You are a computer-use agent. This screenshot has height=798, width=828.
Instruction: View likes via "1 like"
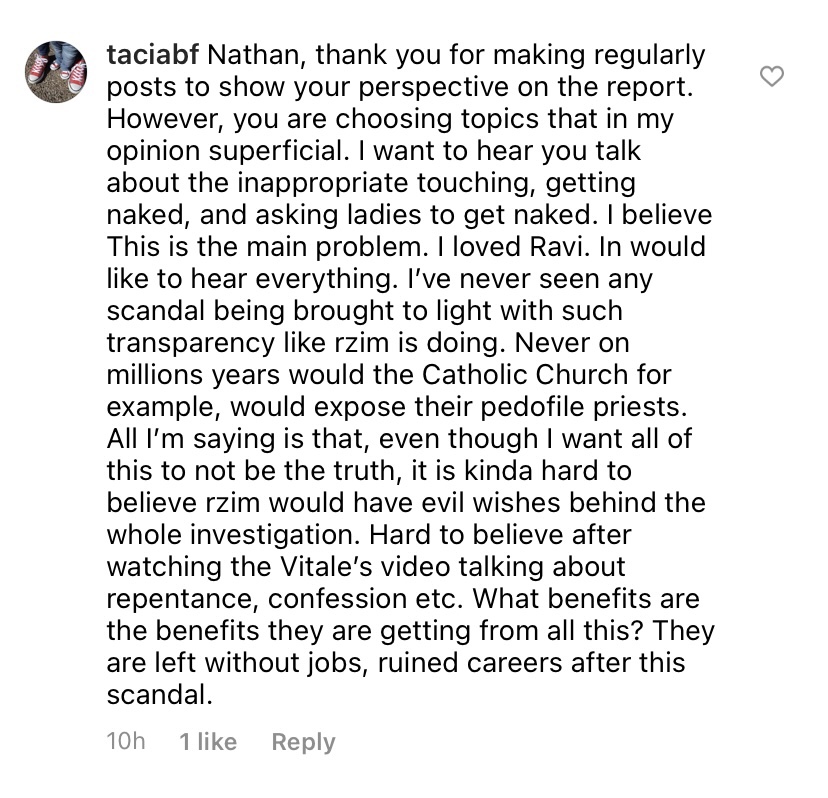click(208, 741)
